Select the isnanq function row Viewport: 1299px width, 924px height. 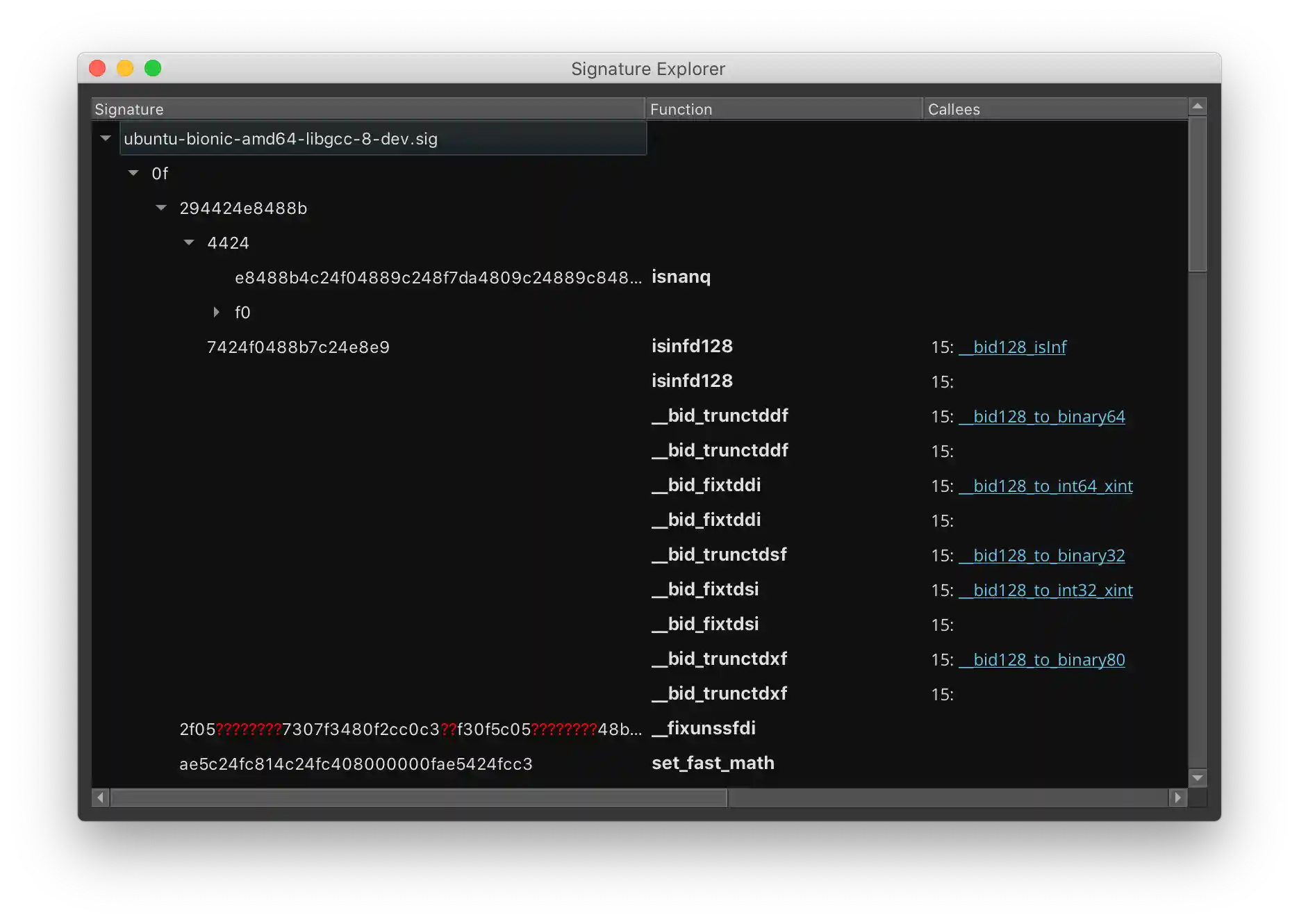click(681, 277)
